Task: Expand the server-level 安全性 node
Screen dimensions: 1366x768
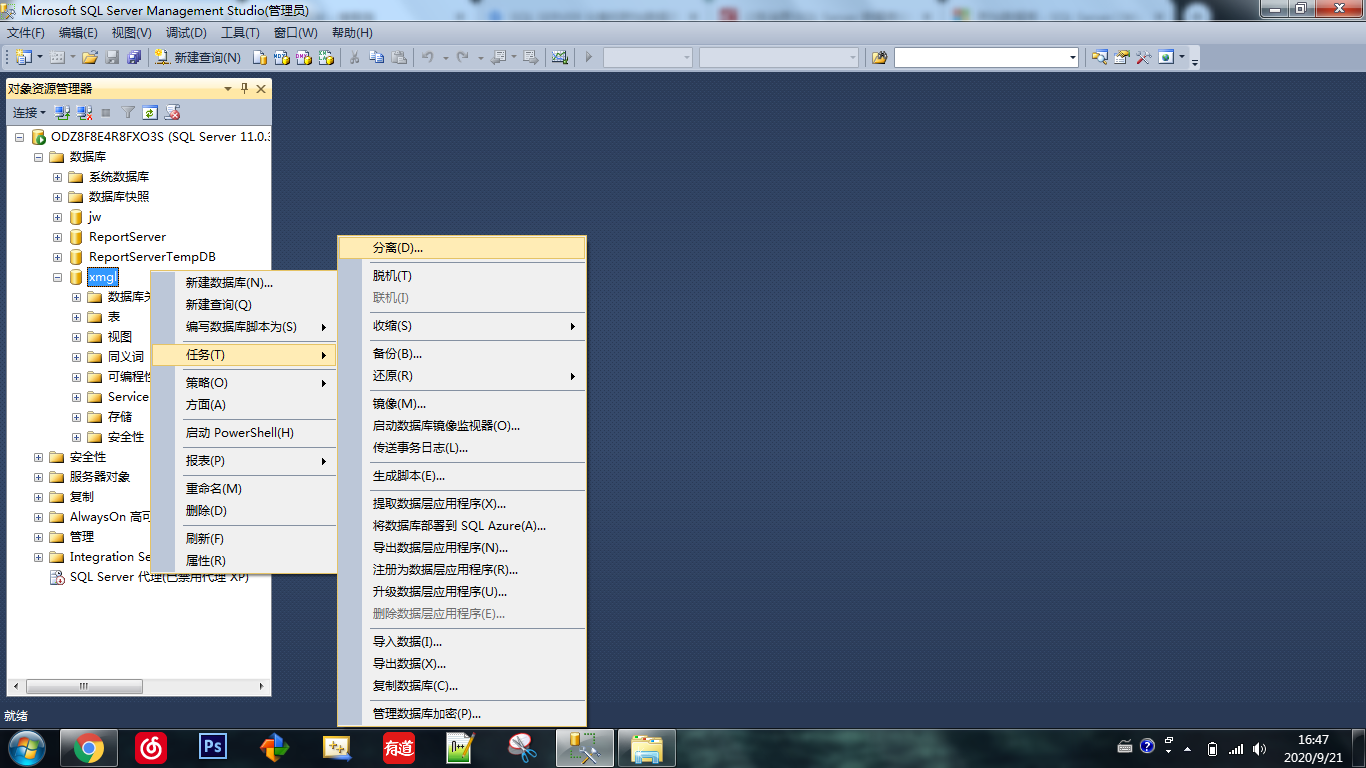Action: click(39, 457)
